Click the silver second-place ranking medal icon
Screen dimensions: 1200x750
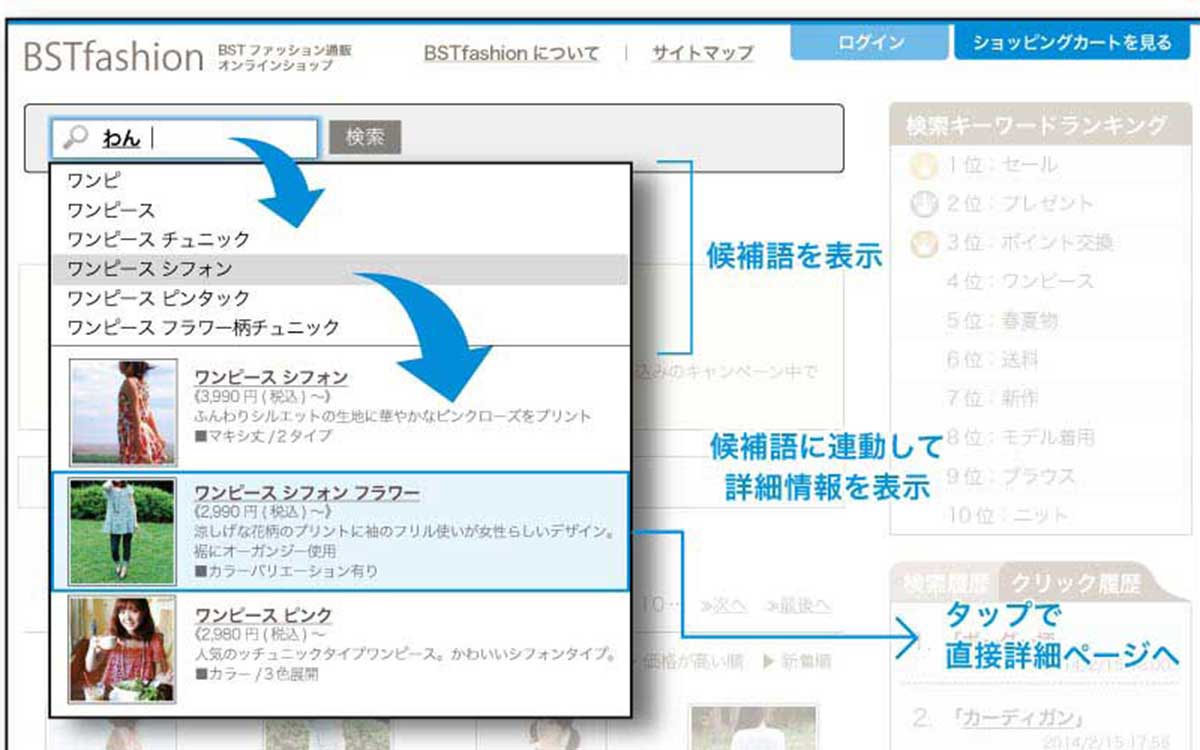(x=924, y=204)
